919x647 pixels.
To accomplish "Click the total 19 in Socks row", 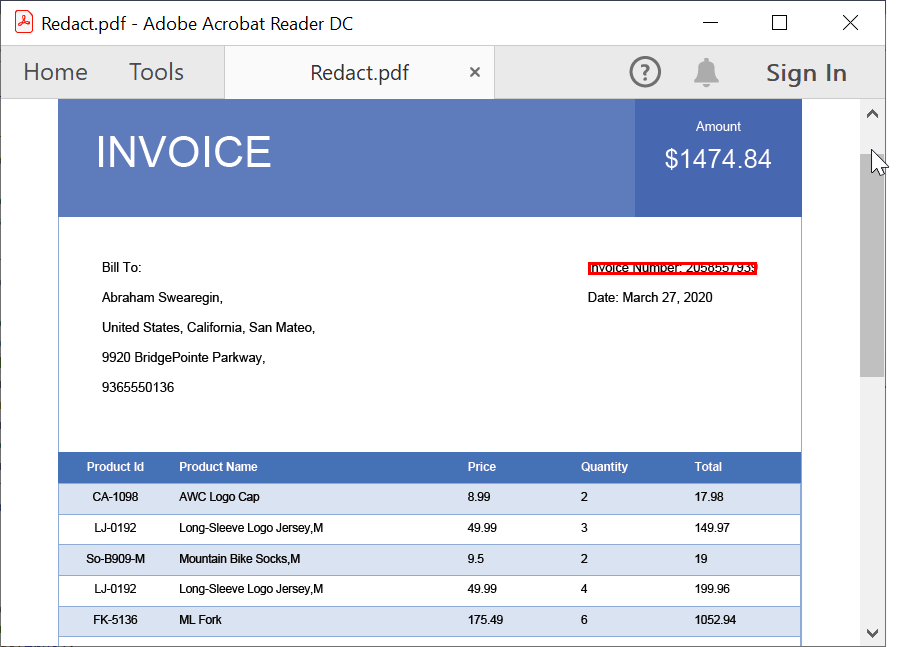I will (701, 559).
